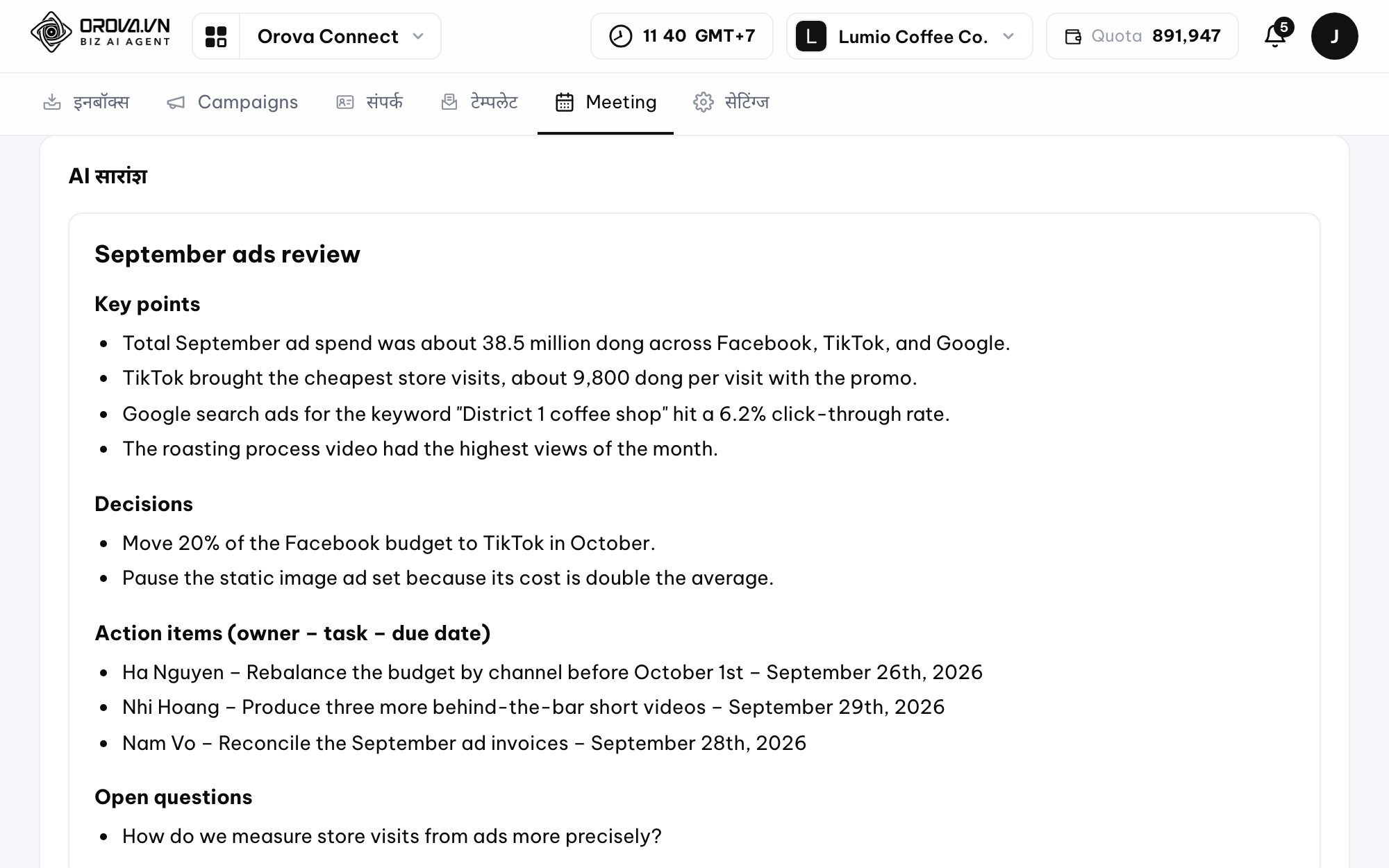The height and width of the screenshot is (868, 1389).
Task: Go to the संपर्क tab
Action: [369, 102]
